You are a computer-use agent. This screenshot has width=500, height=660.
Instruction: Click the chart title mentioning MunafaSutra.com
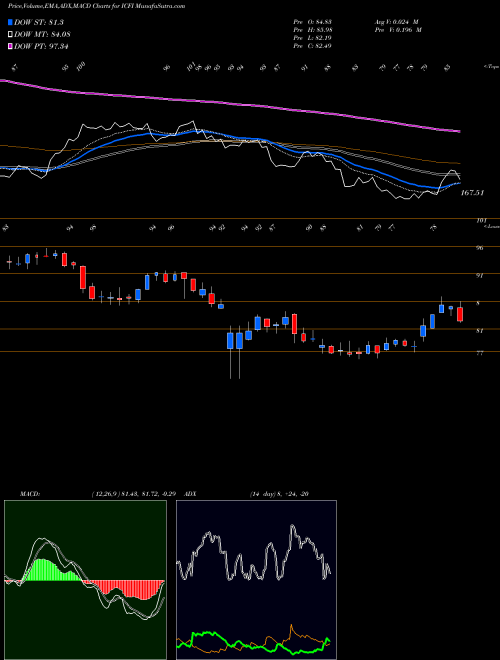click(97, 6)
